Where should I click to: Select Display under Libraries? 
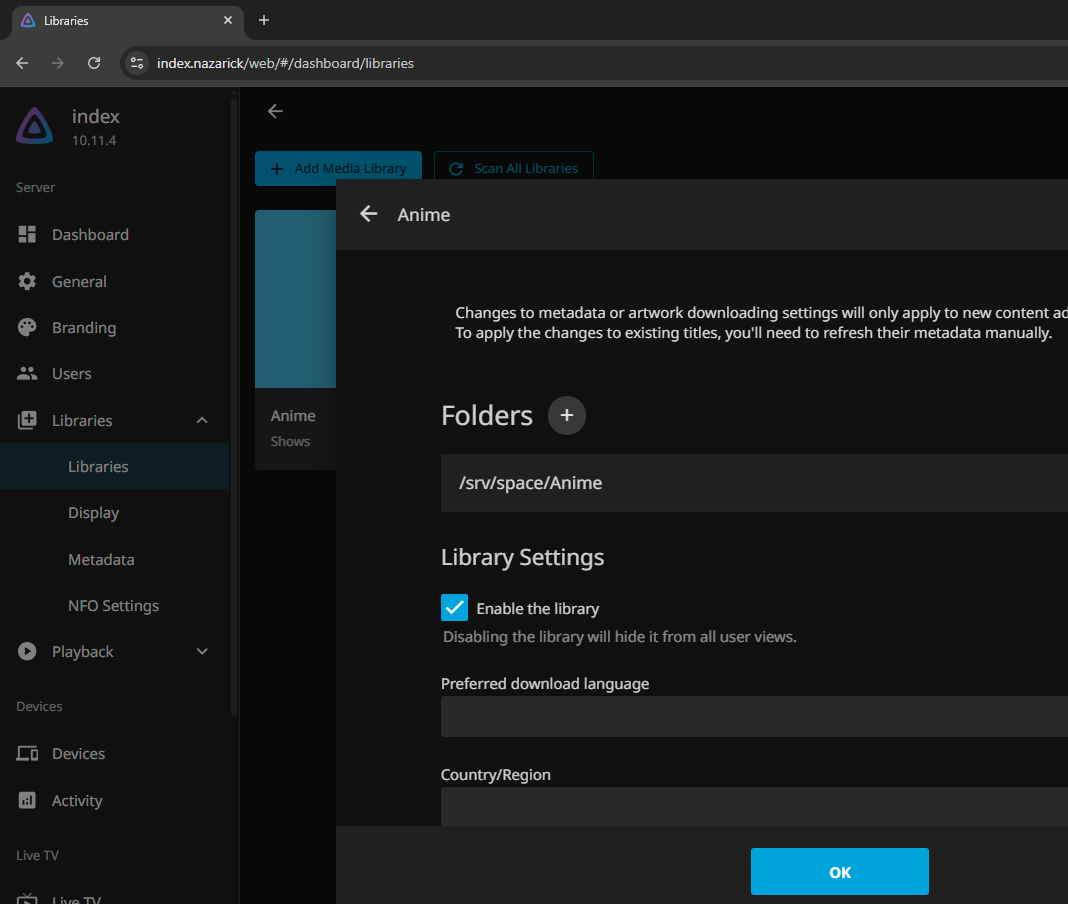coord(93,512)
